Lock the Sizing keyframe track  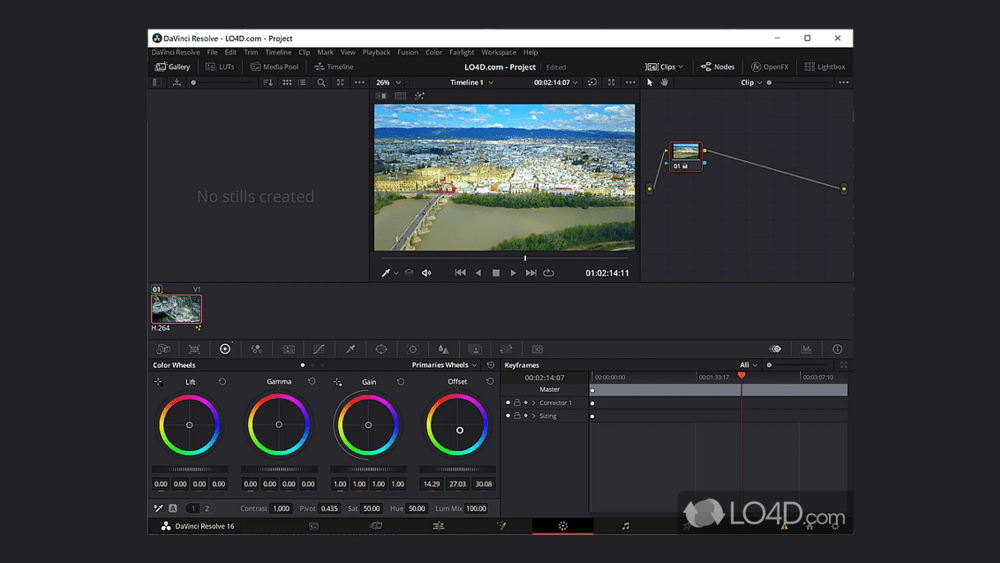point(517,416)
